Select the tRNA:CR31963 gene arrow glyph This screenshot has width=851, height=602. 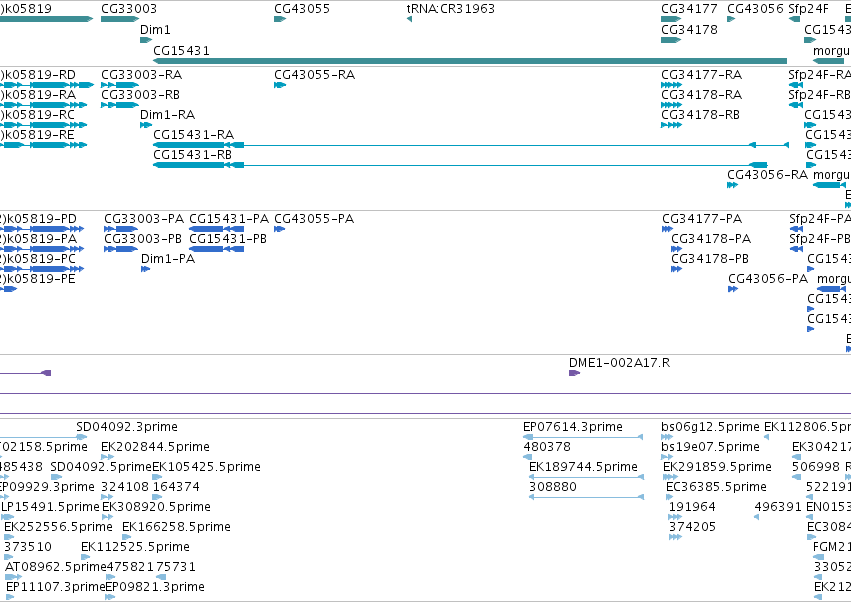click(409, 19)
